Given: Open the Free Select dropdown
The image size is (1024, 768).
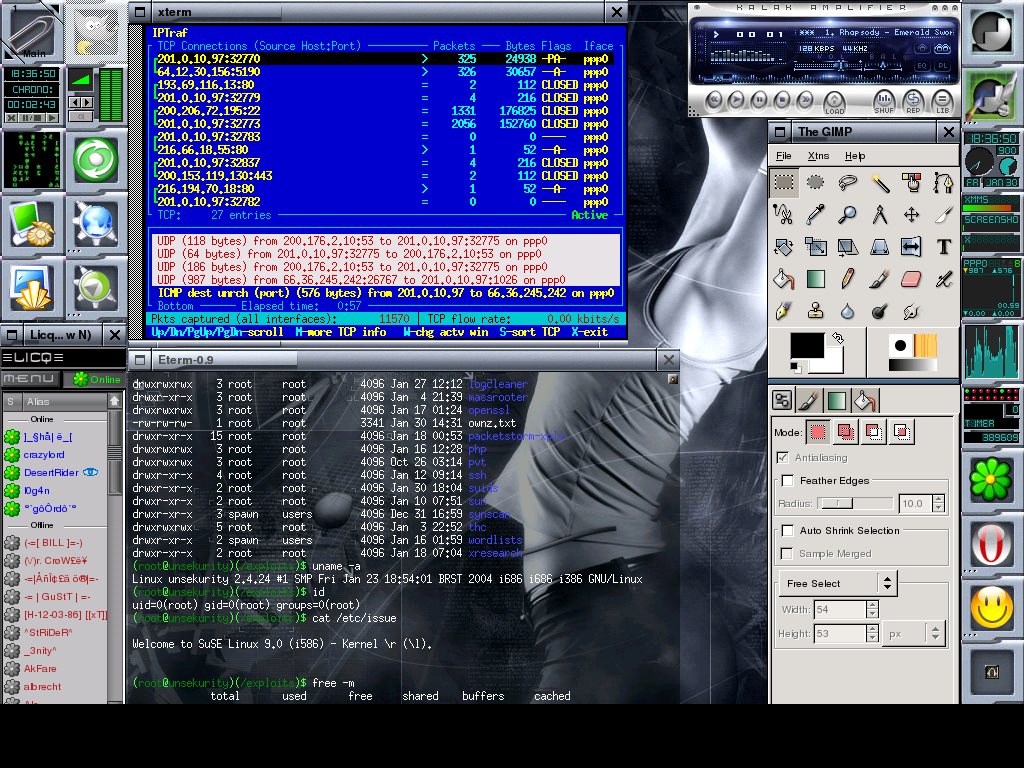Looking at the screenshot, I should tap(838, 583).
